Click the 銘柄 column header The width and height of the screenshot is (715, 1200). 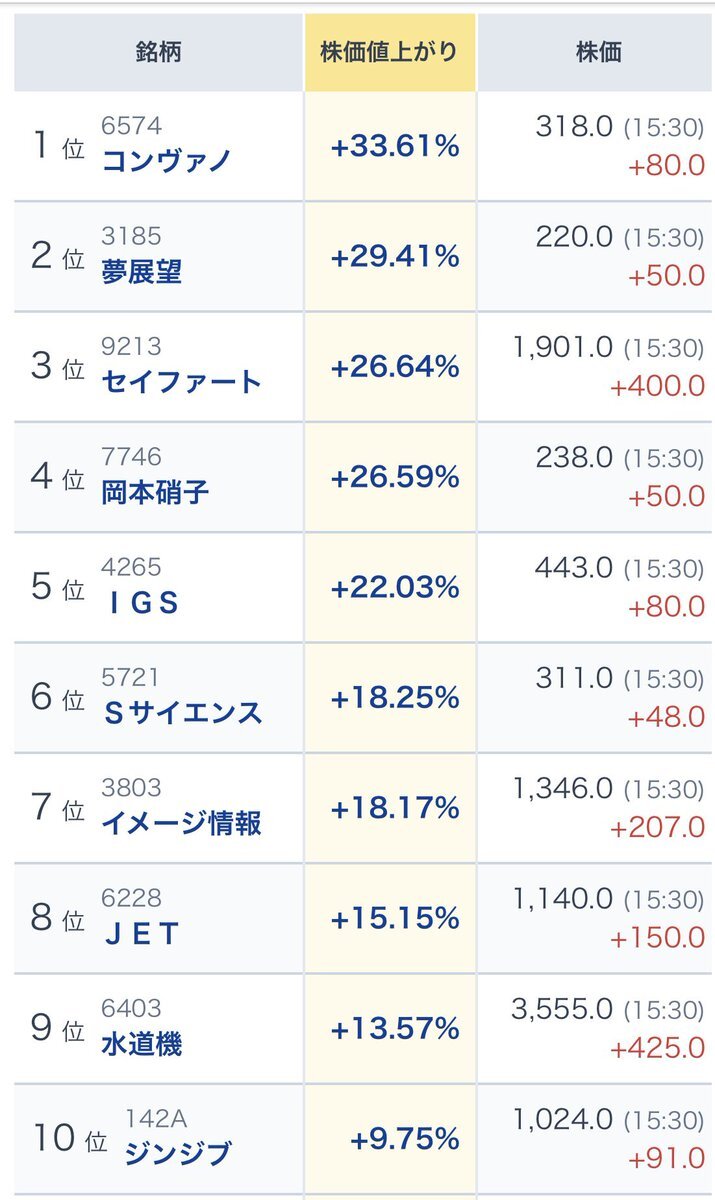click(x=159, y=52)
